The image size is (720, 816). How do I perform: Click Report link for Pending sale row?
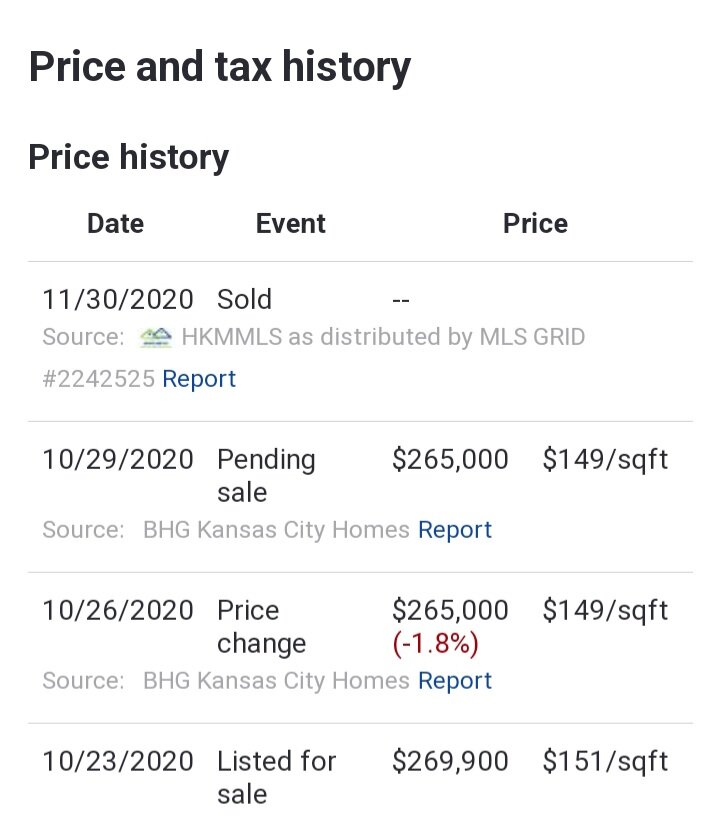455,530
